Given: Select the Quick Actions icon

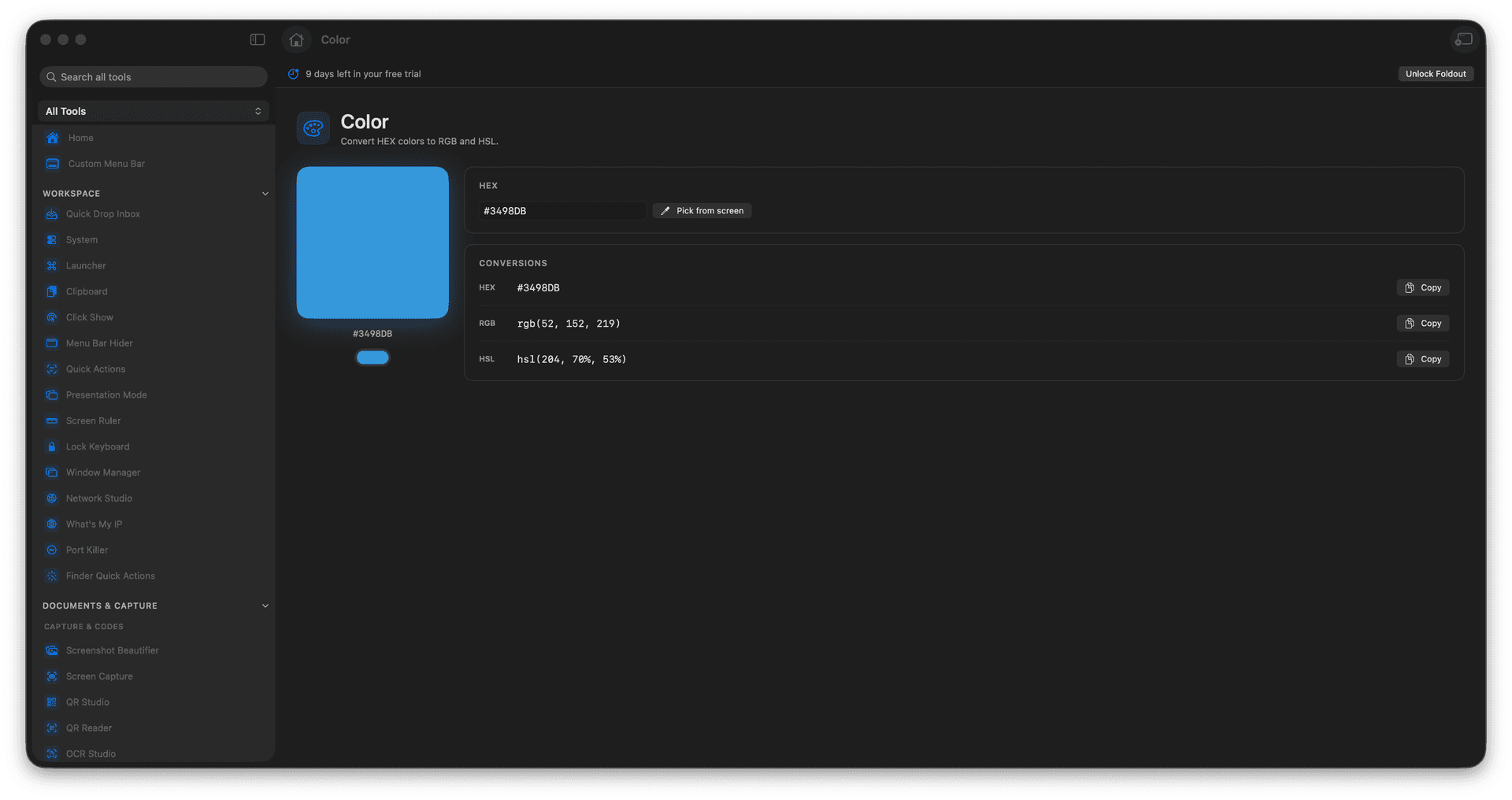Looking at the screenshot, I should point(52,369).
